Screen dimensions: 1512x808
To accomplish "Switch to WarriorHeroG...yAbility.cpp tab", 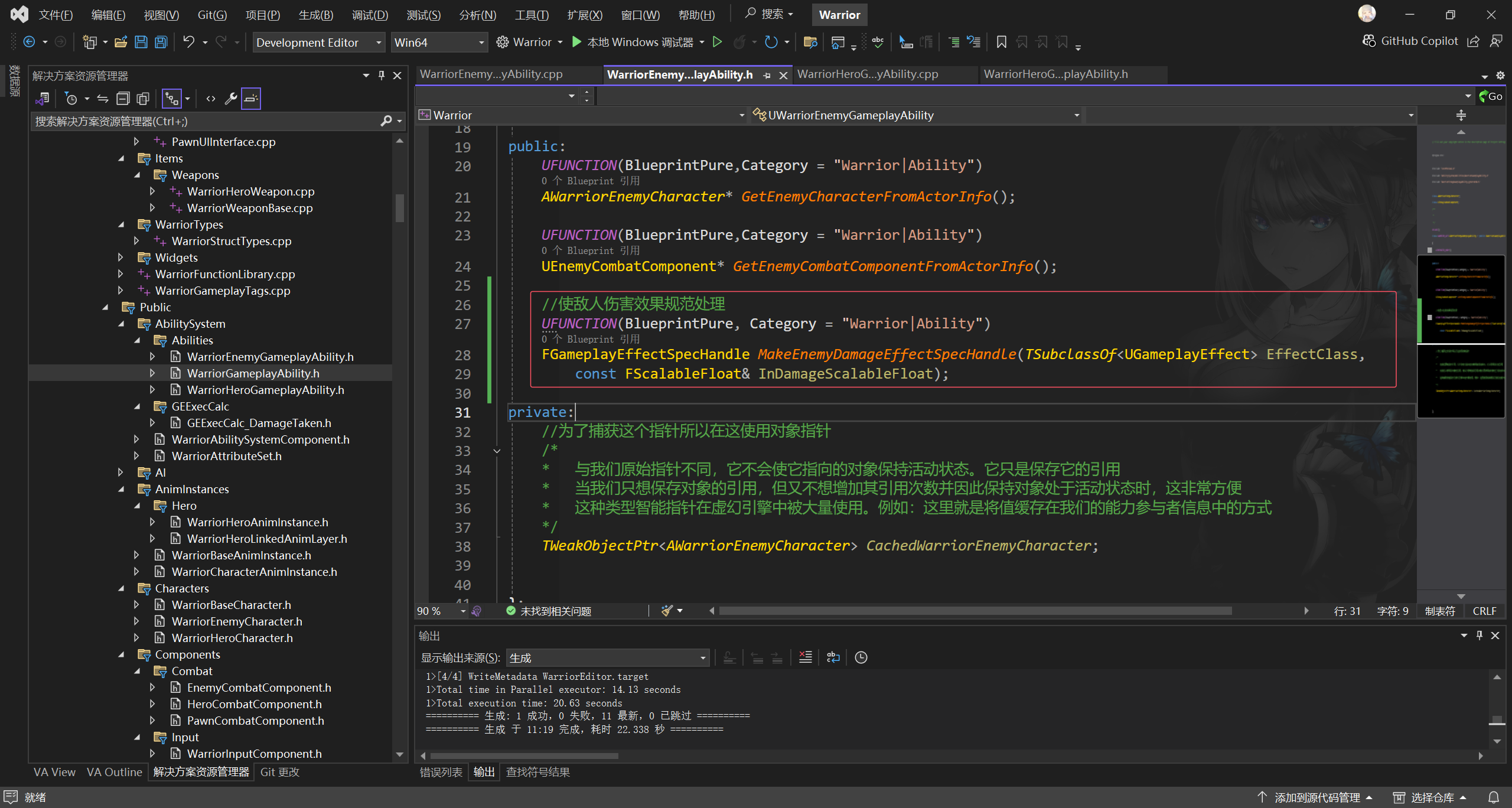I will pyautogui.click(x=867, y=74).
